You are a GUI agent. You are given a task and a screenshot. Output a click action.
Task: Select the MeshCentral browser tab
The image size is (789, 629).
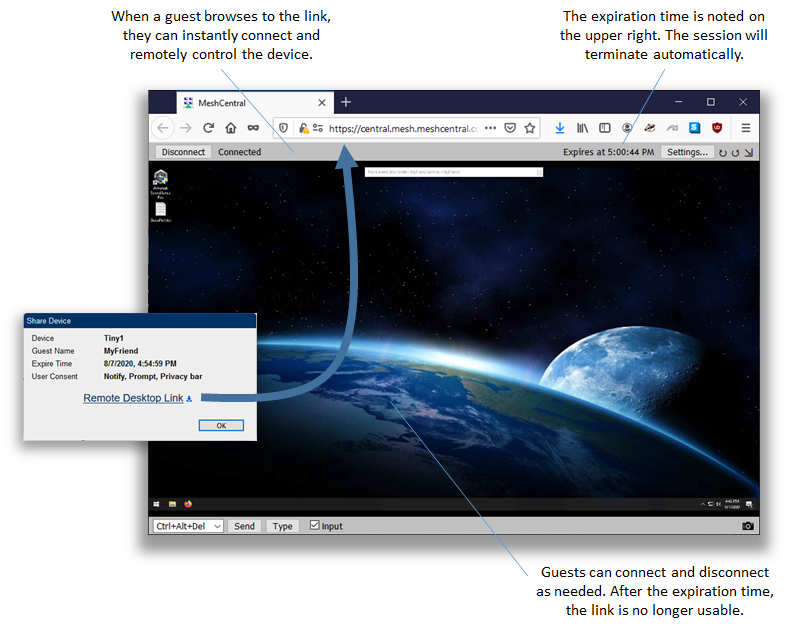255,103
